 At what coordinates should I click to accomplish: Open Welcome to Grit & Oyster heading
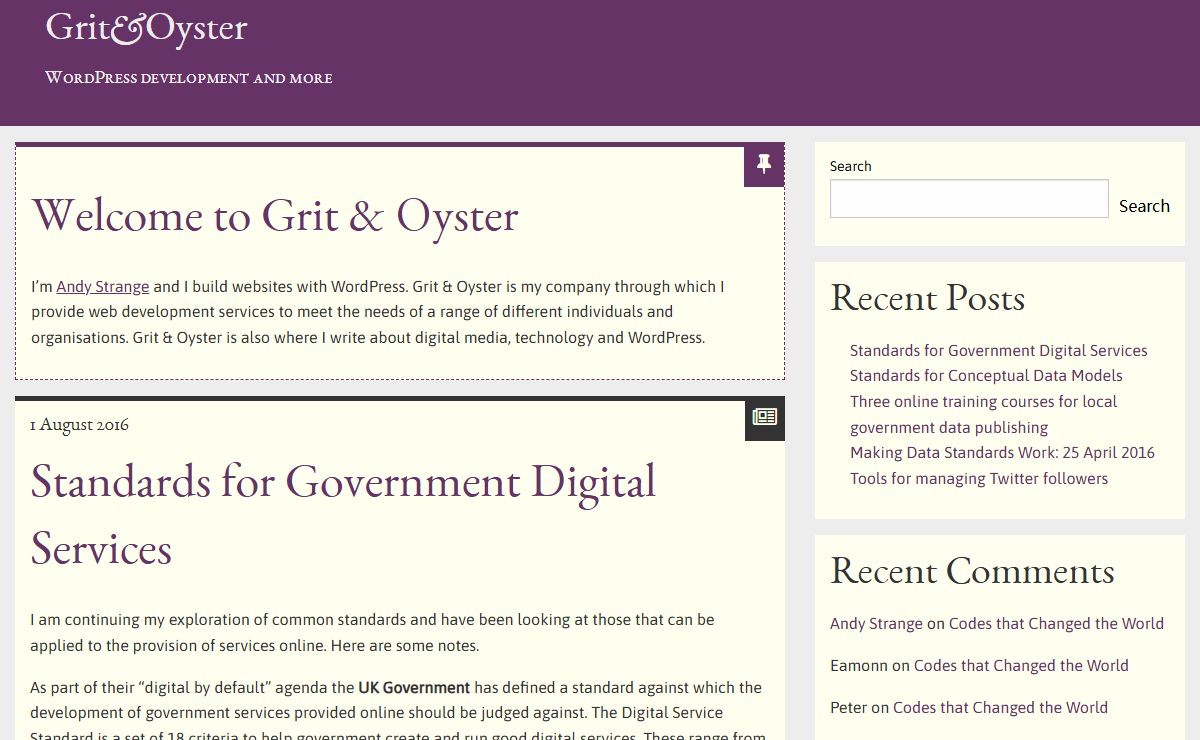coord(275,216)
